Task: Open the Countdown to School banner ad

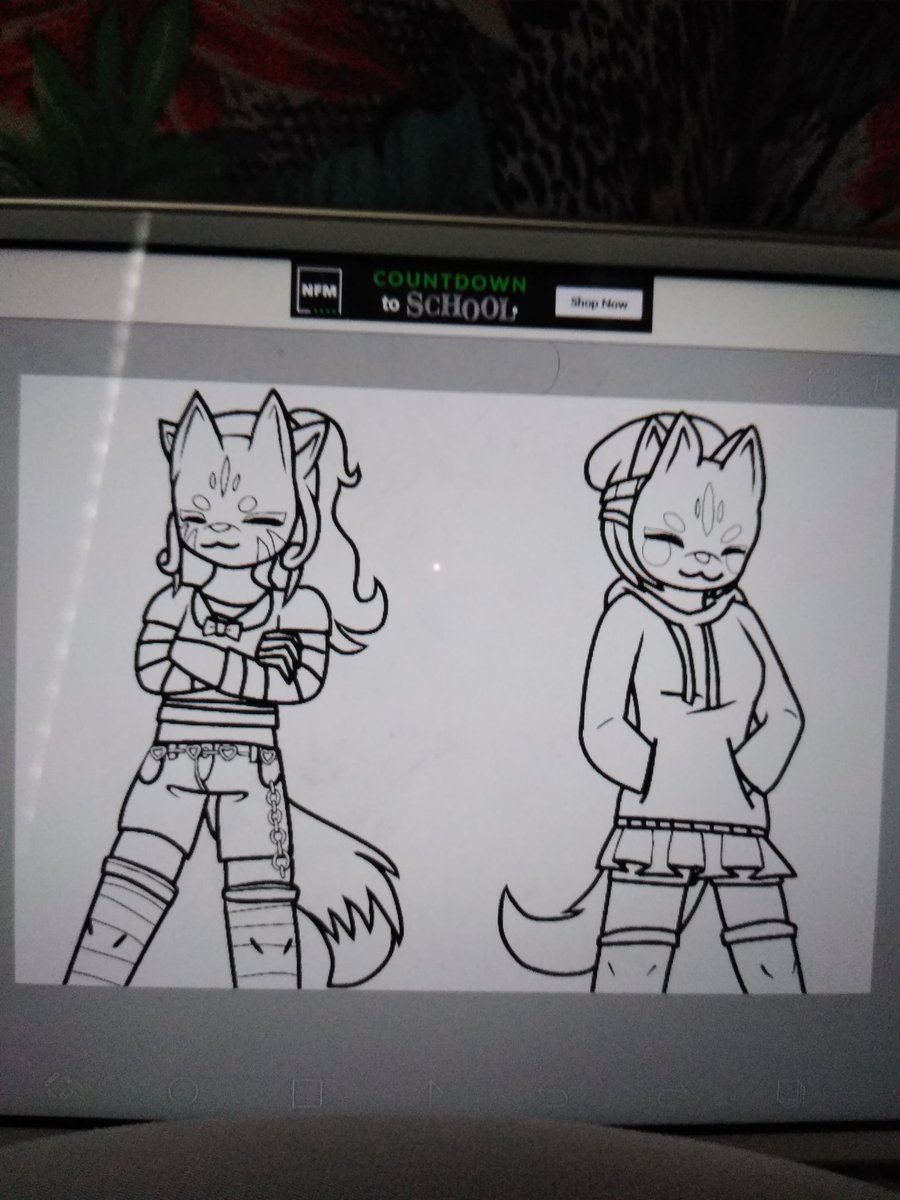Action: [x=471, y=295]
